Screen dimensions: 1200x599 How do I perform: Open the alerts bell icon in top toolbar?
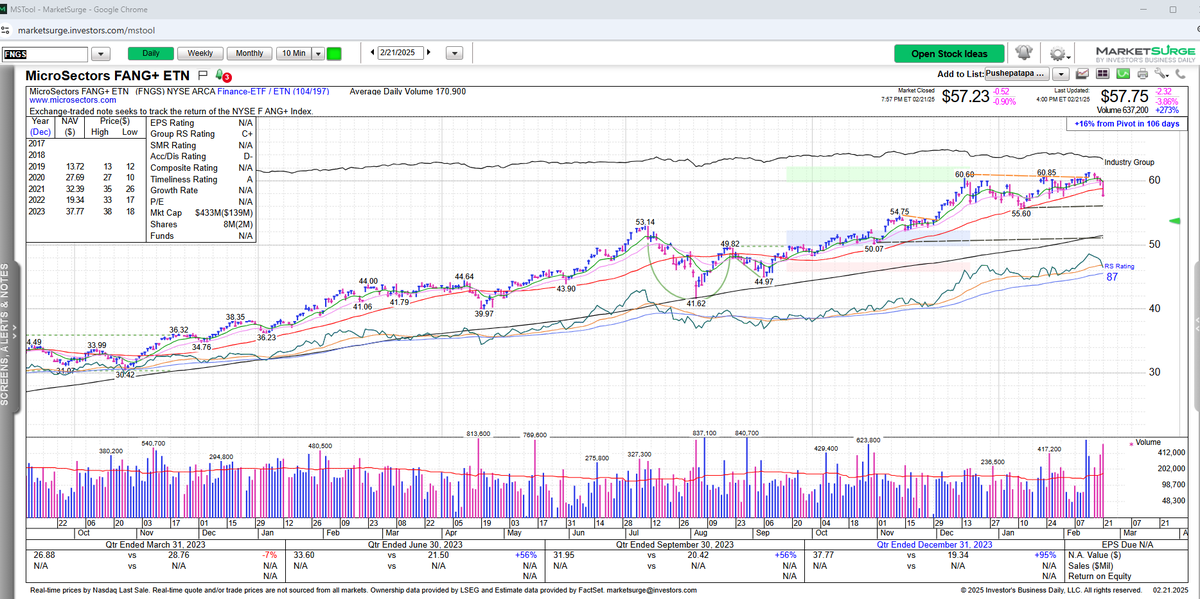pyautogui.click(x=1023, y=53)
